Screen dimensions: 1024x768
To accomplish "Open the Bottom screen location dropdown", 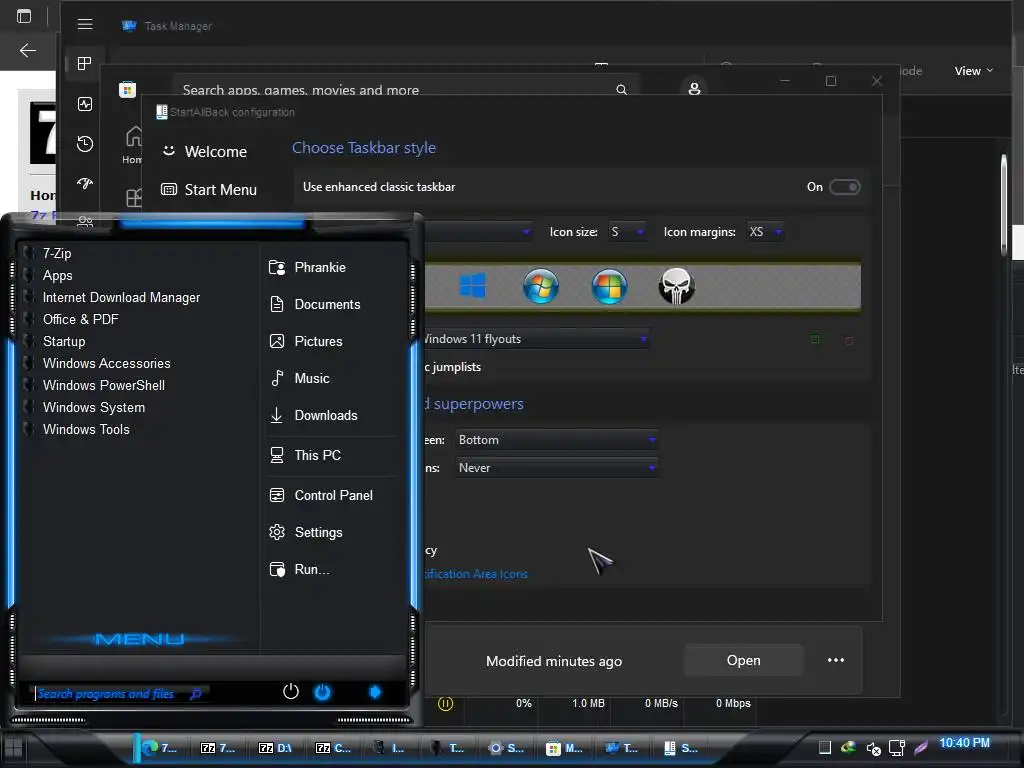I will [x=556, y=440].
